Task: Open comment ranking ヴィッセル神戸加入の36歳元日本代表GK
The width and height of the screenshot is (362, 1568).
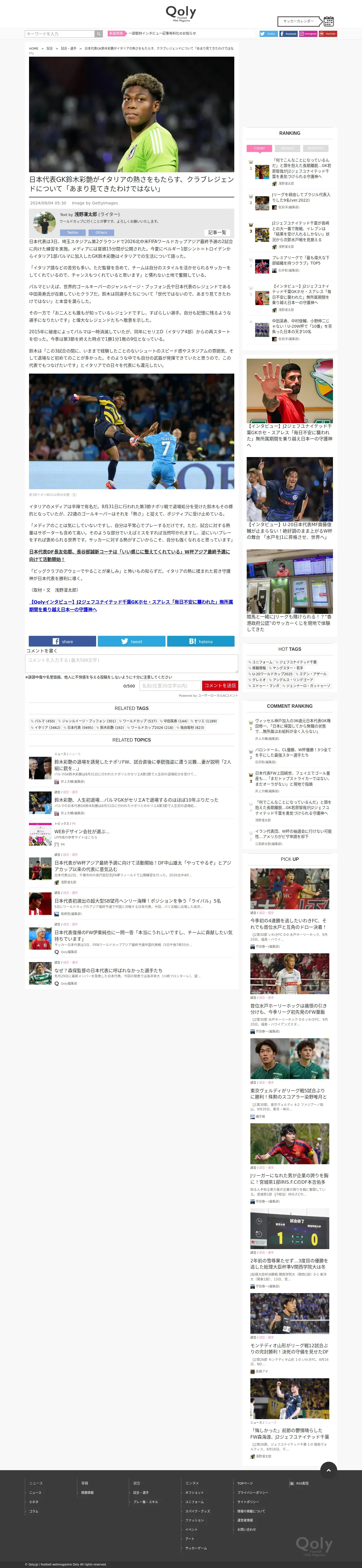Action: point(293,725)
